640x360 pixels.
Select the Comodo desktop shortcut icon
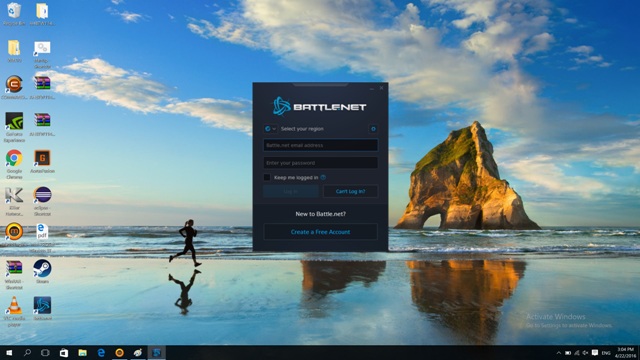pyautogui.click(x=14, y=88)
